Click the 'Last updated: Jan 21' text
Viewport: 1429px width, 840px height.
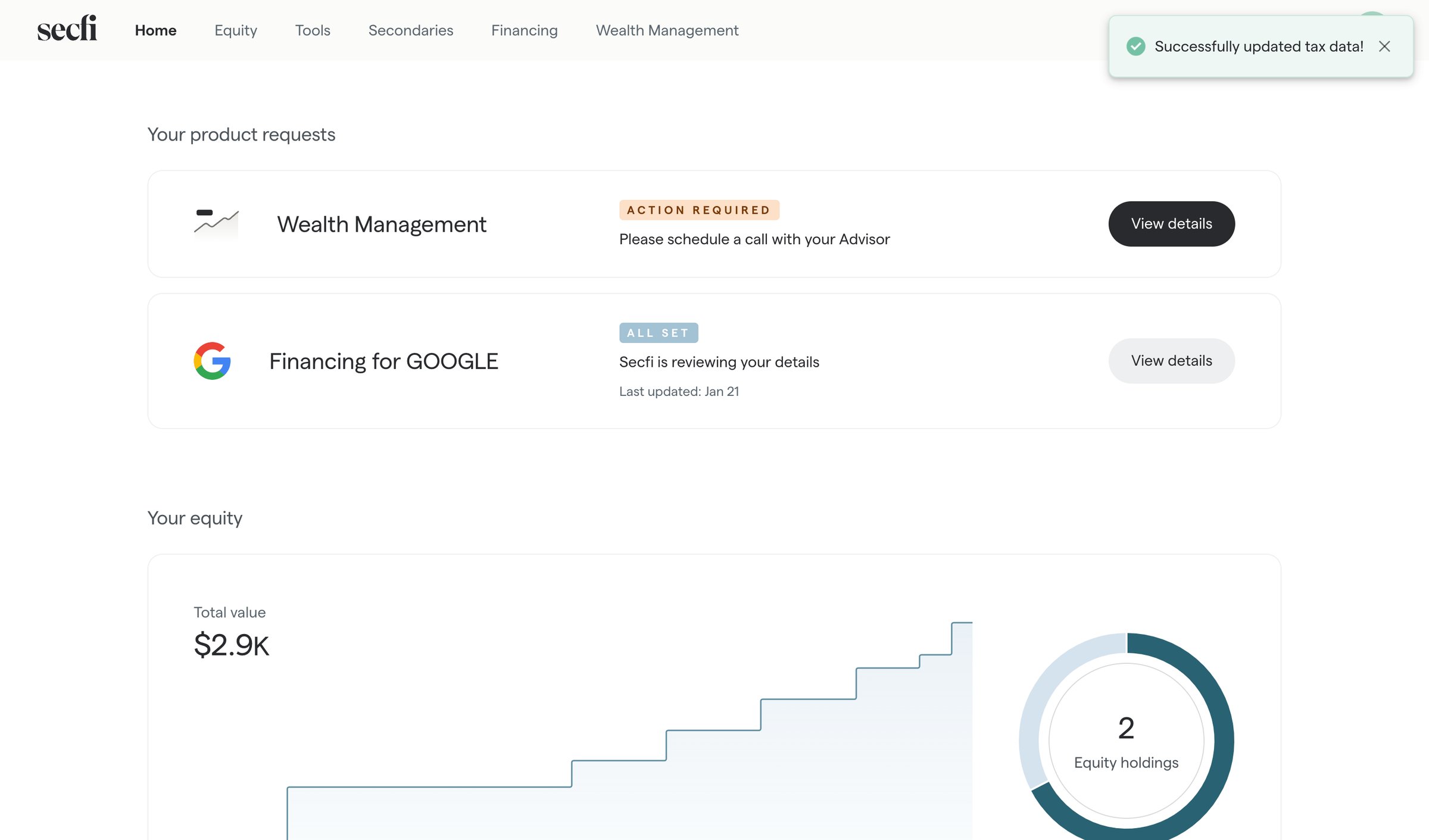point(679,392)
